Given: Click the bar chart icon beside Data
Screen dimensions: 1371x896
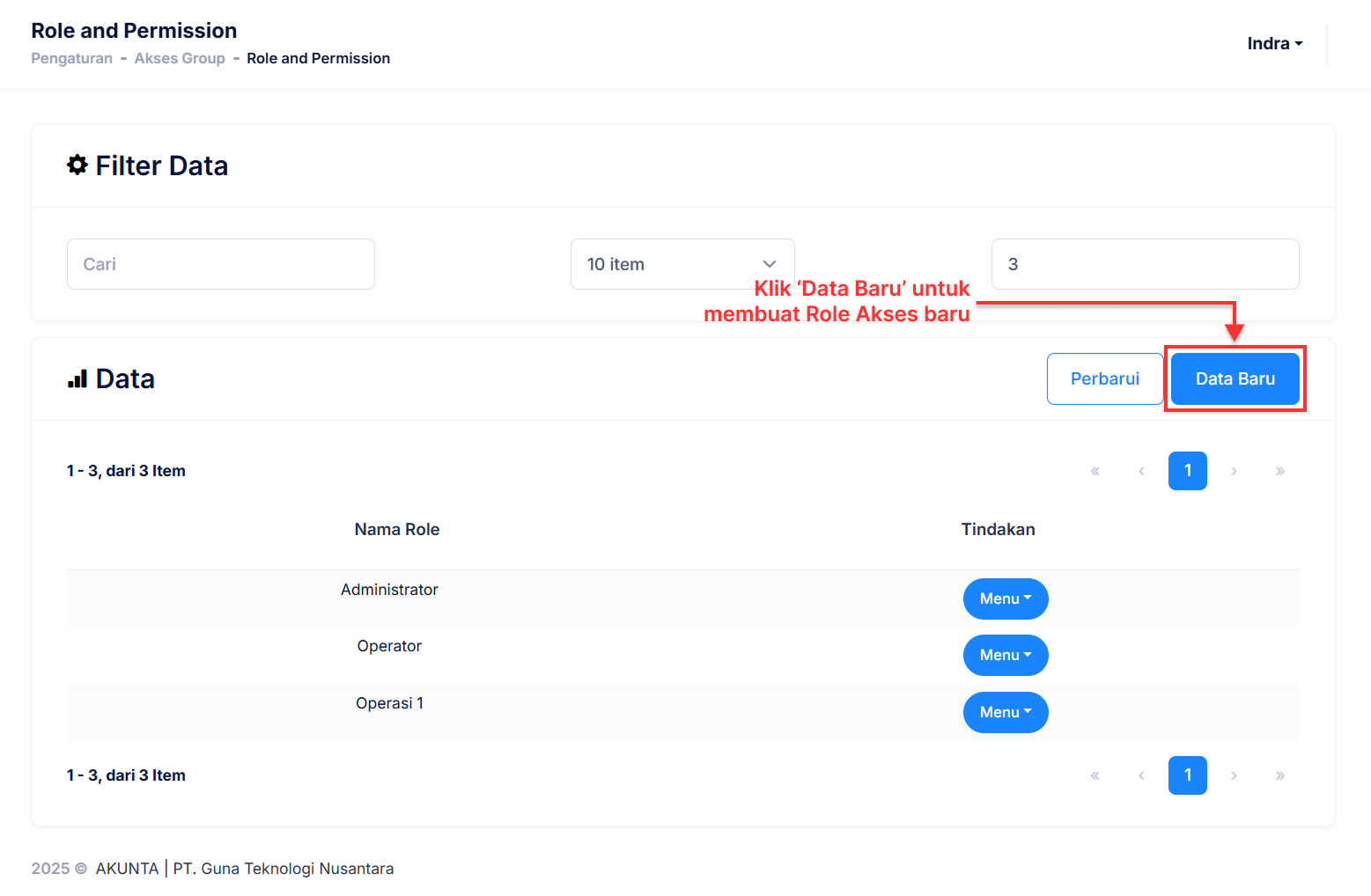Looking at the screenshot, I should point(77,379).
